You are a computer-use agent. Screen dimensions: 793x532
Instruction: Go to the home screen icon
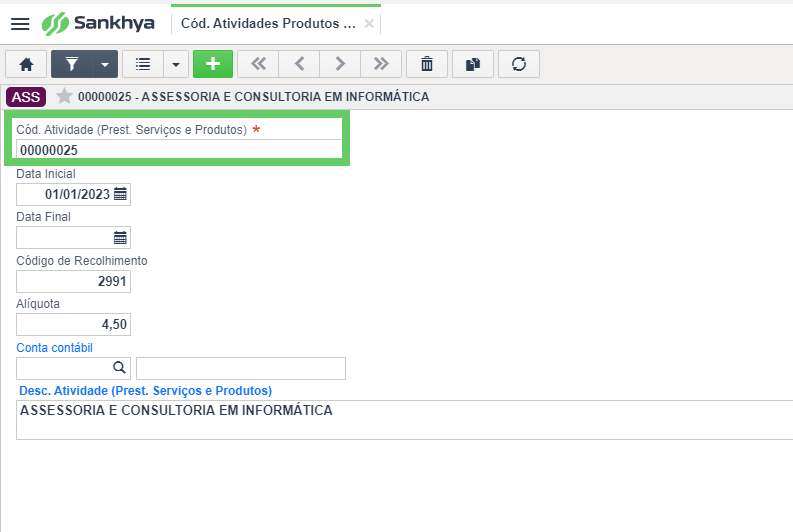click(26, 64)
